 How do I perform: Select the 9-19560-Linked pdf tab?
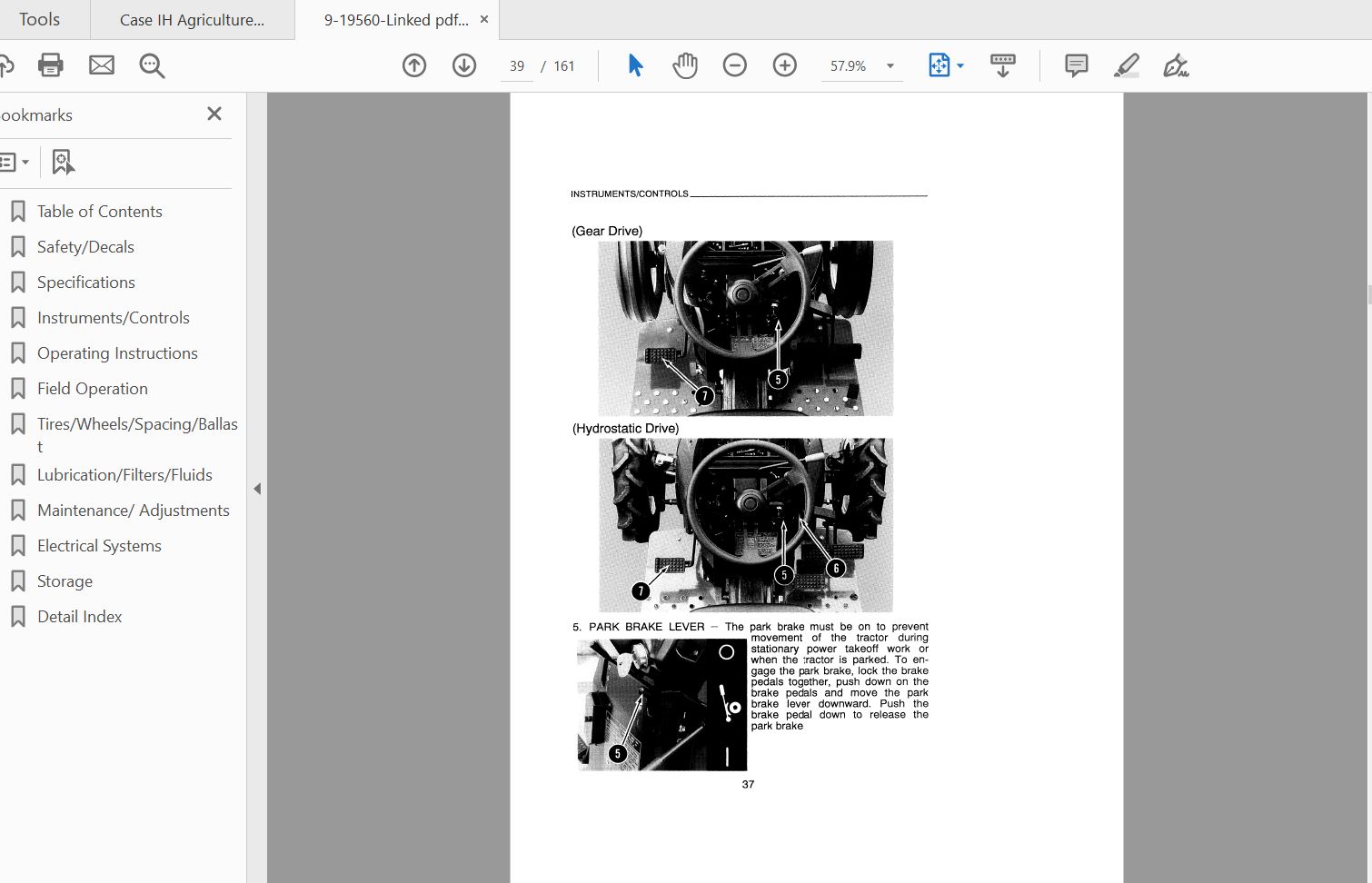point(397,19)
